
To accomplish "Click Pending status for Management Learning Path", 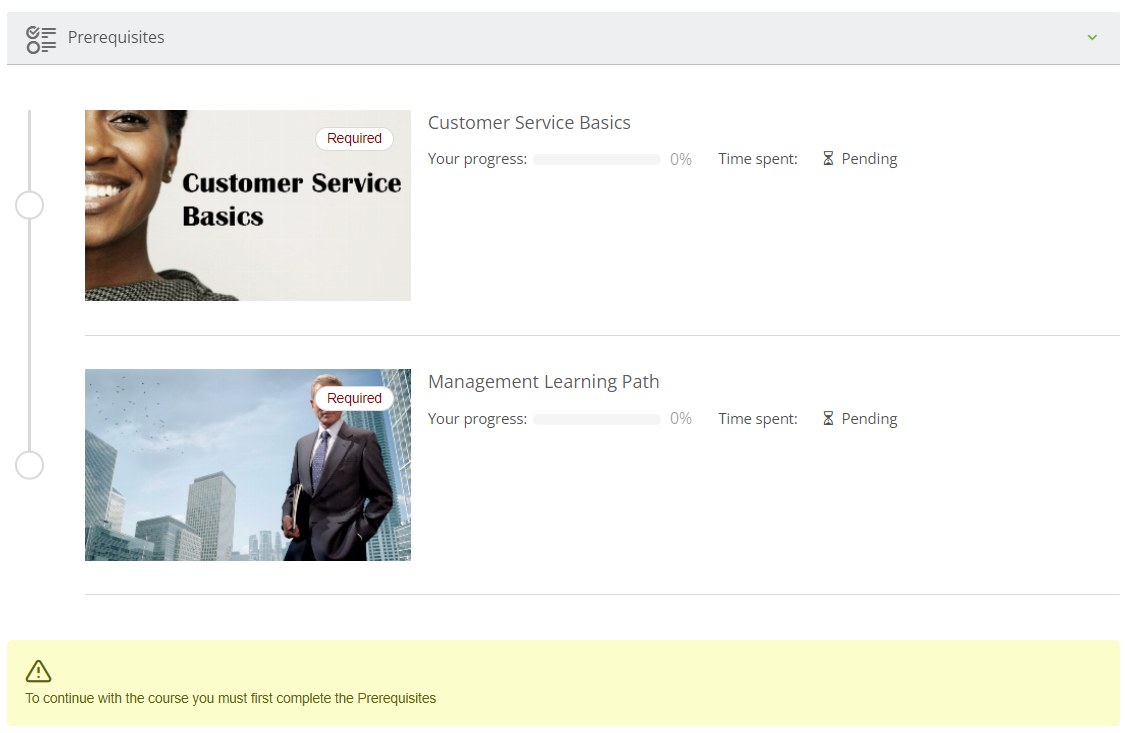I will pos(869,419).
